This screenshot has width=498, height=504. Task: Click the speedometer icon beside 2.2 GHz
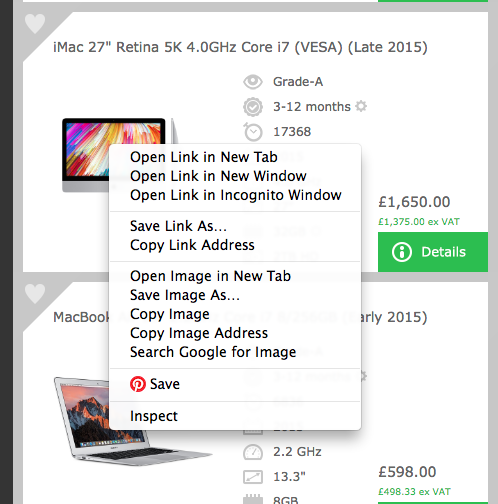point(253,452)
